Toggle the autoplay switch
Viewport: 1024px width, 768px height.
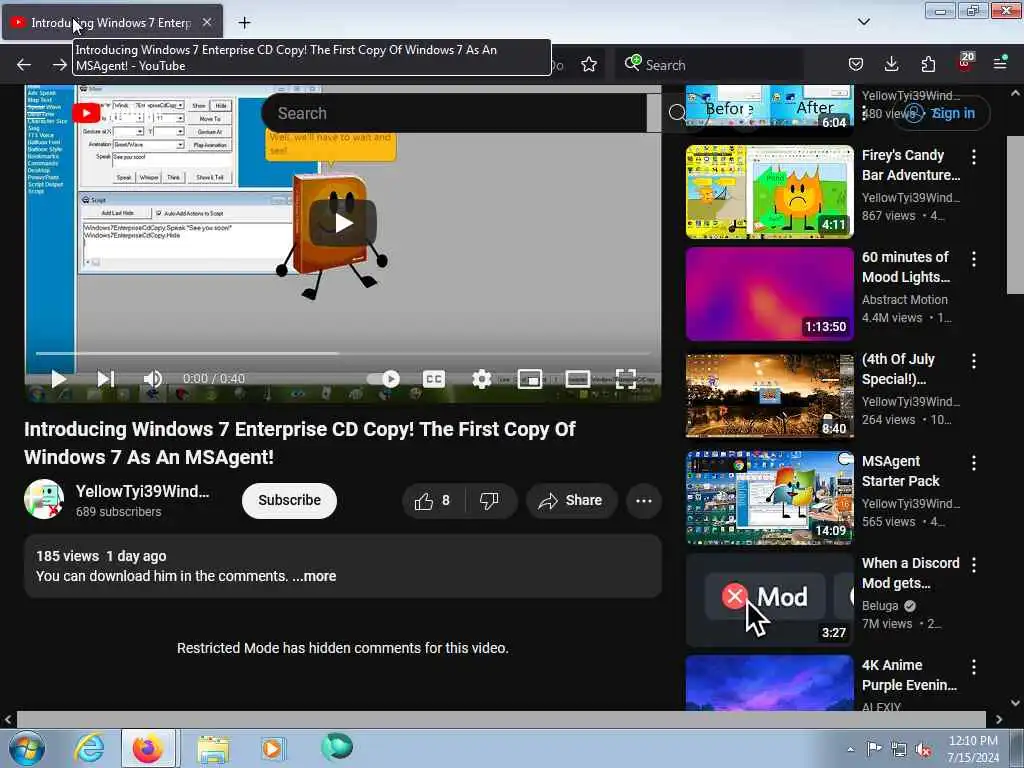pyautogui.click(x=383, y=379)
